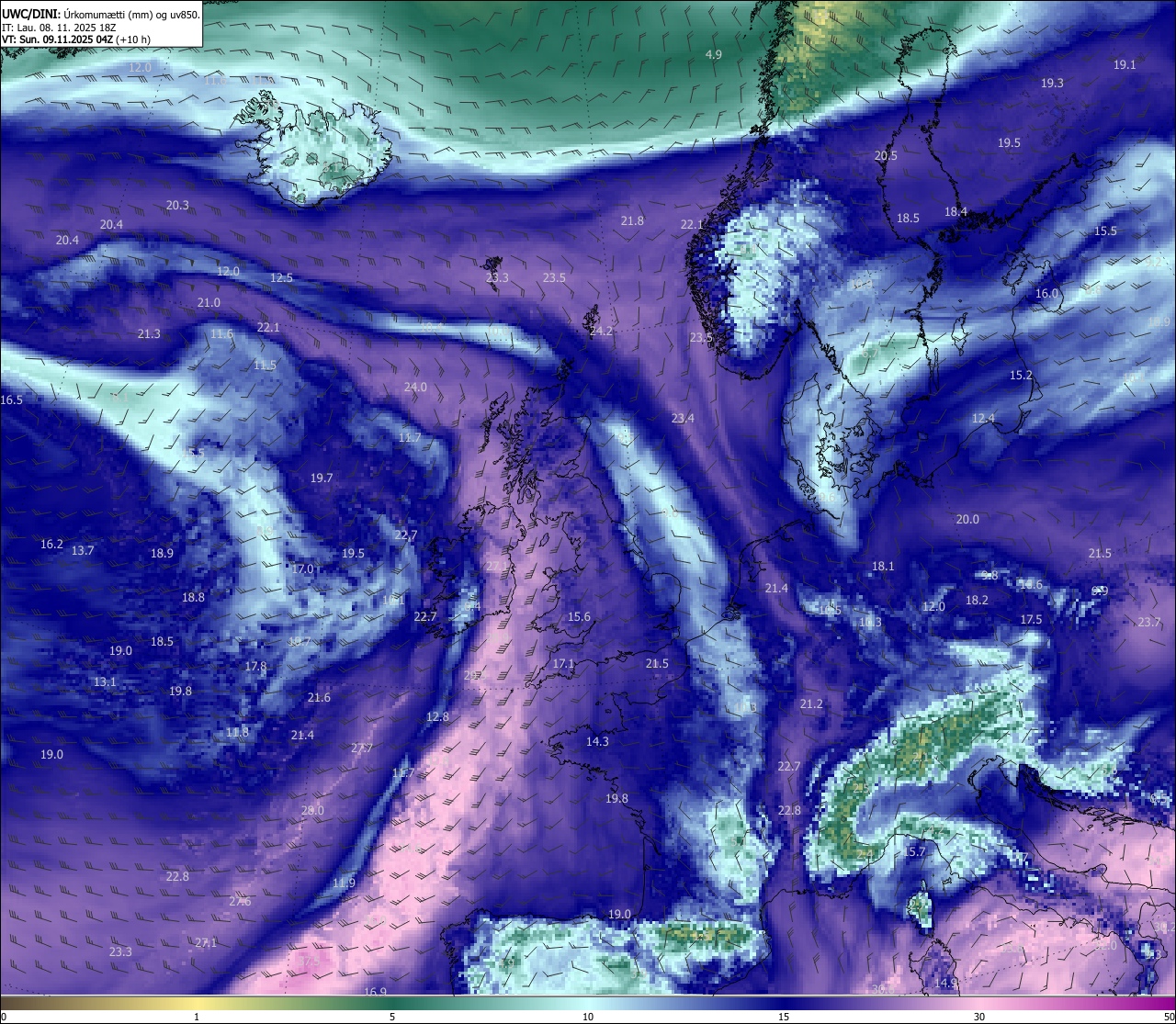Click the 11.8 map value
Viewport: 1176px width, 1024px height.
237,733
